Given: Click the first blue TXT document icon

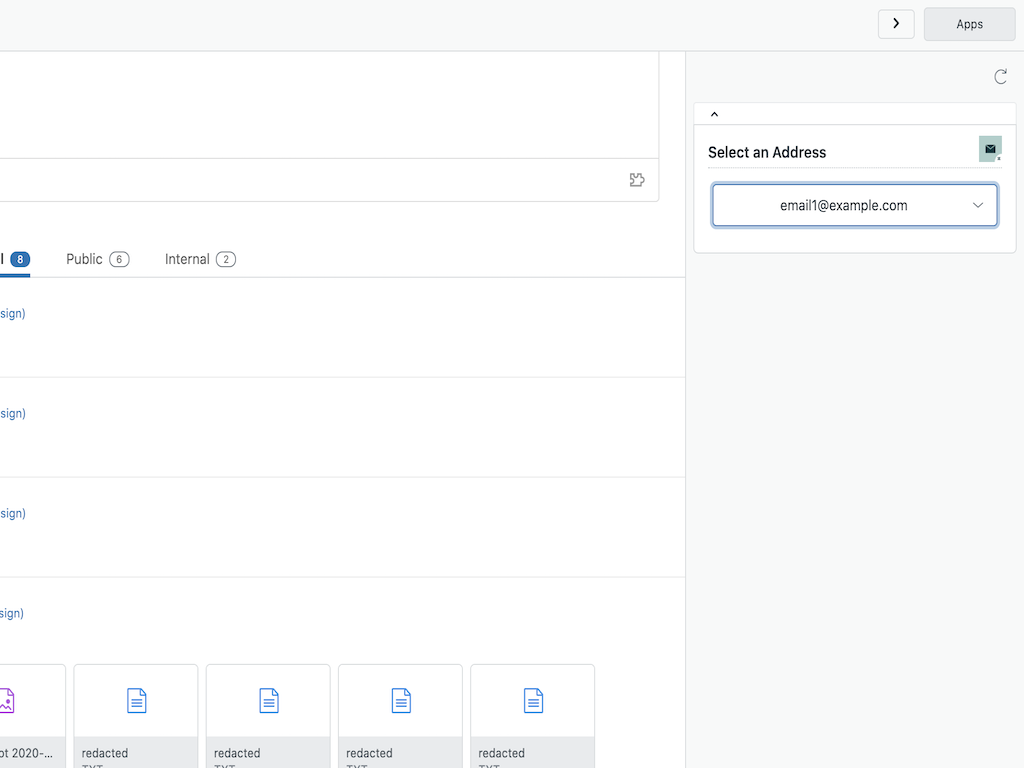Looking at the screenshot, I should pos(135,701).
